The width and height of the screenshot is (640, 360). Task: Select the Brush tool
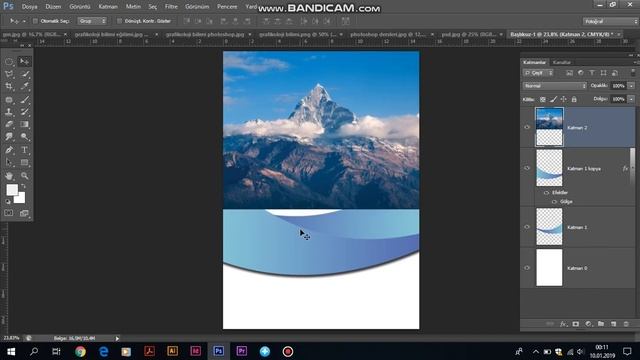pos(24,100)
